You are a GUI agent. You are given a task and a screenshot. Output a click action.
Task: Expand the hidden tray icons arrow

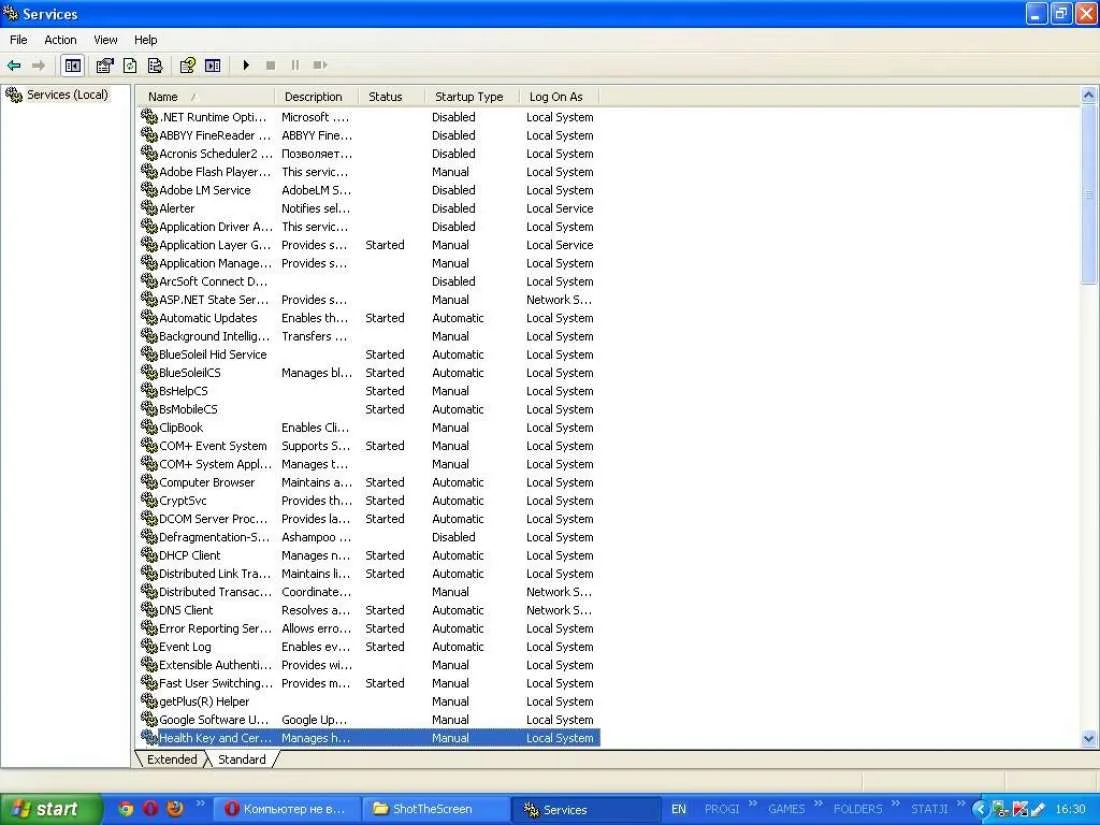(980, 809)
